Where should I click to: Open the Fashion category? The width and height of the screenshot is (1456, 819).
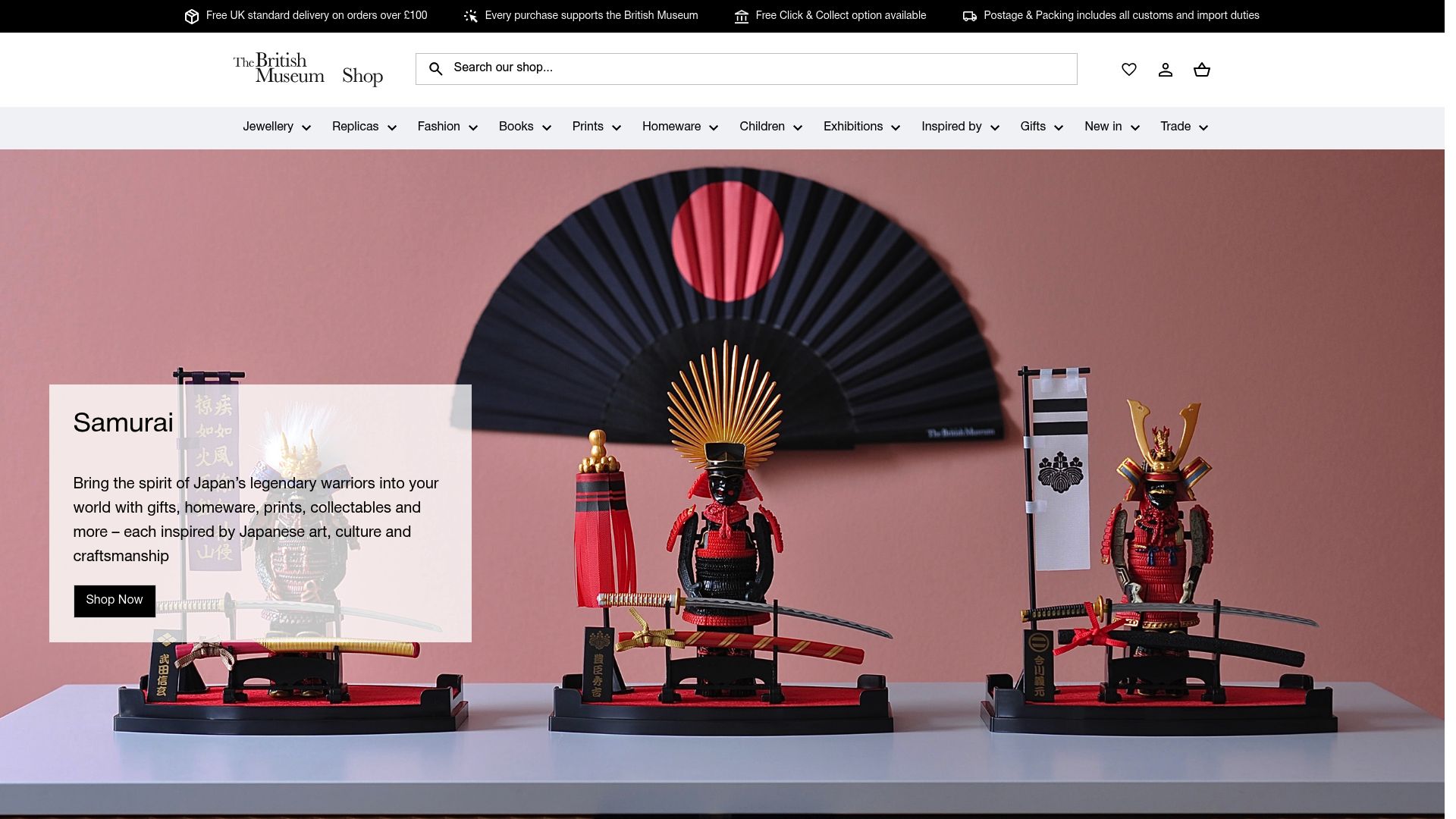click(x=438, y=127)
